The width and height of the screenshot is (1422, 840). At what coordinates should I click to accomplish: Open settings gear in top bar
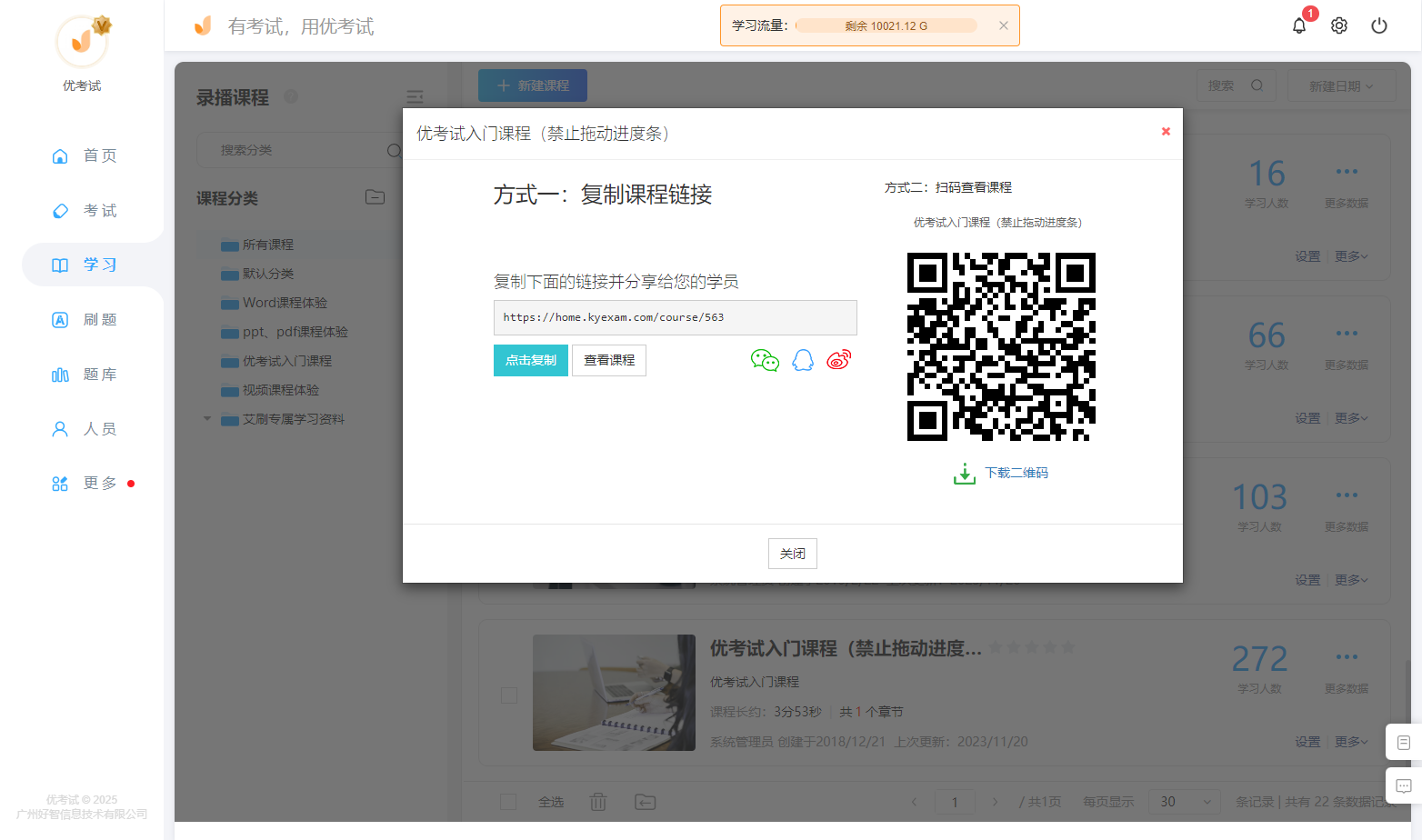click(x=1339, y=25)
